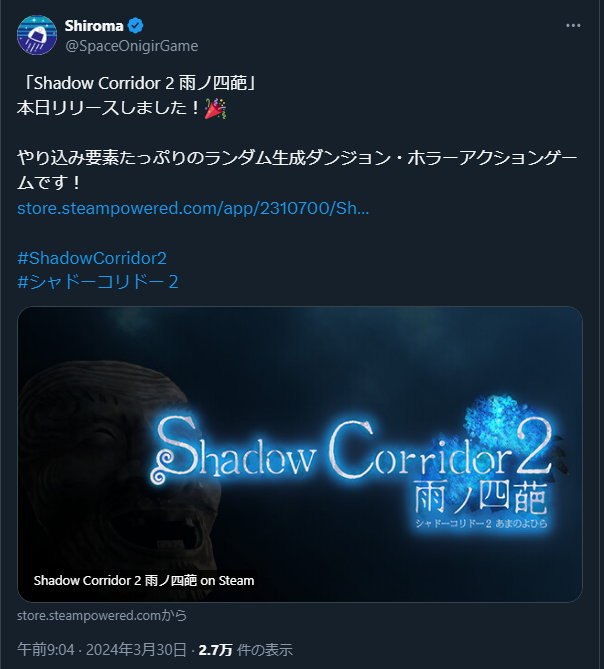Open the 午前9:04 · 2024年3月30日 timestamp
Image resolution: width=604 pixels, height=669 pixels.
click(x=102, y=650)
